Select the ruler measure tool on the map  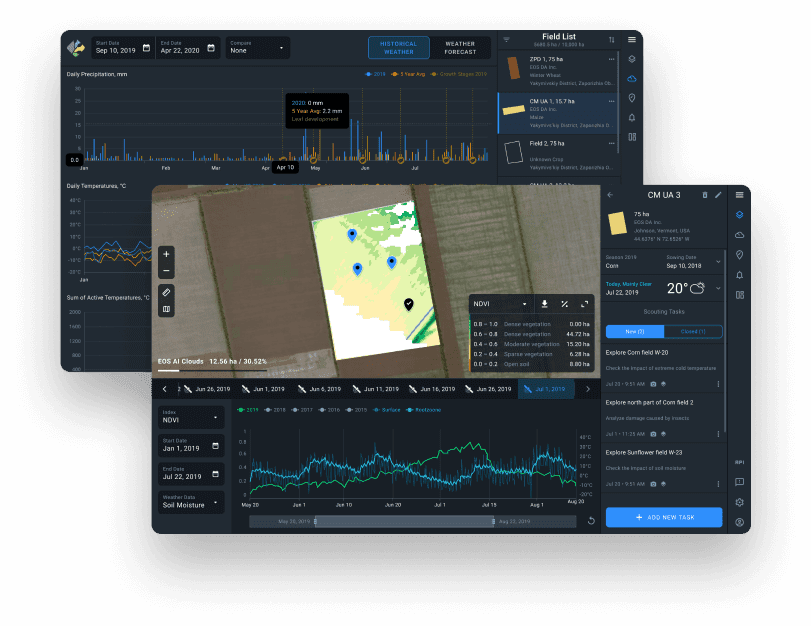(166, 293)
